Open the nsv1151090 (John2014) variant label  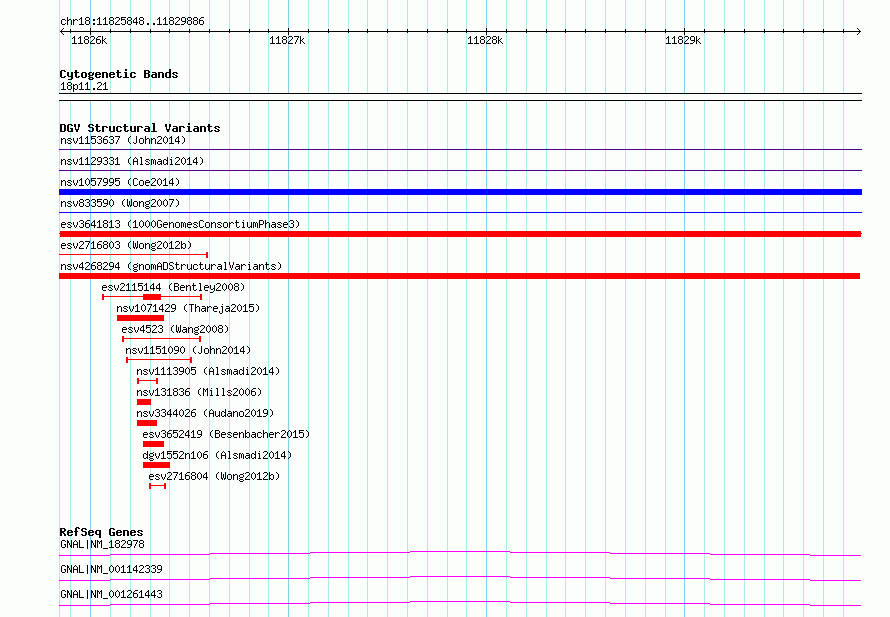(188, 350)
